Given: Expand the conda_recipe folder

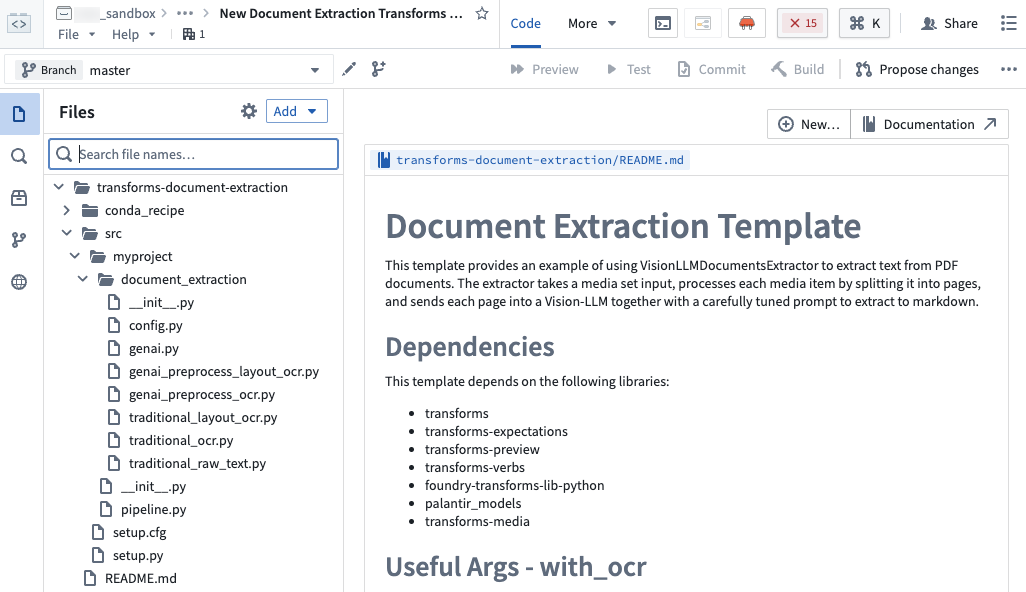Looking at the screenshot, I should [66, 210].
